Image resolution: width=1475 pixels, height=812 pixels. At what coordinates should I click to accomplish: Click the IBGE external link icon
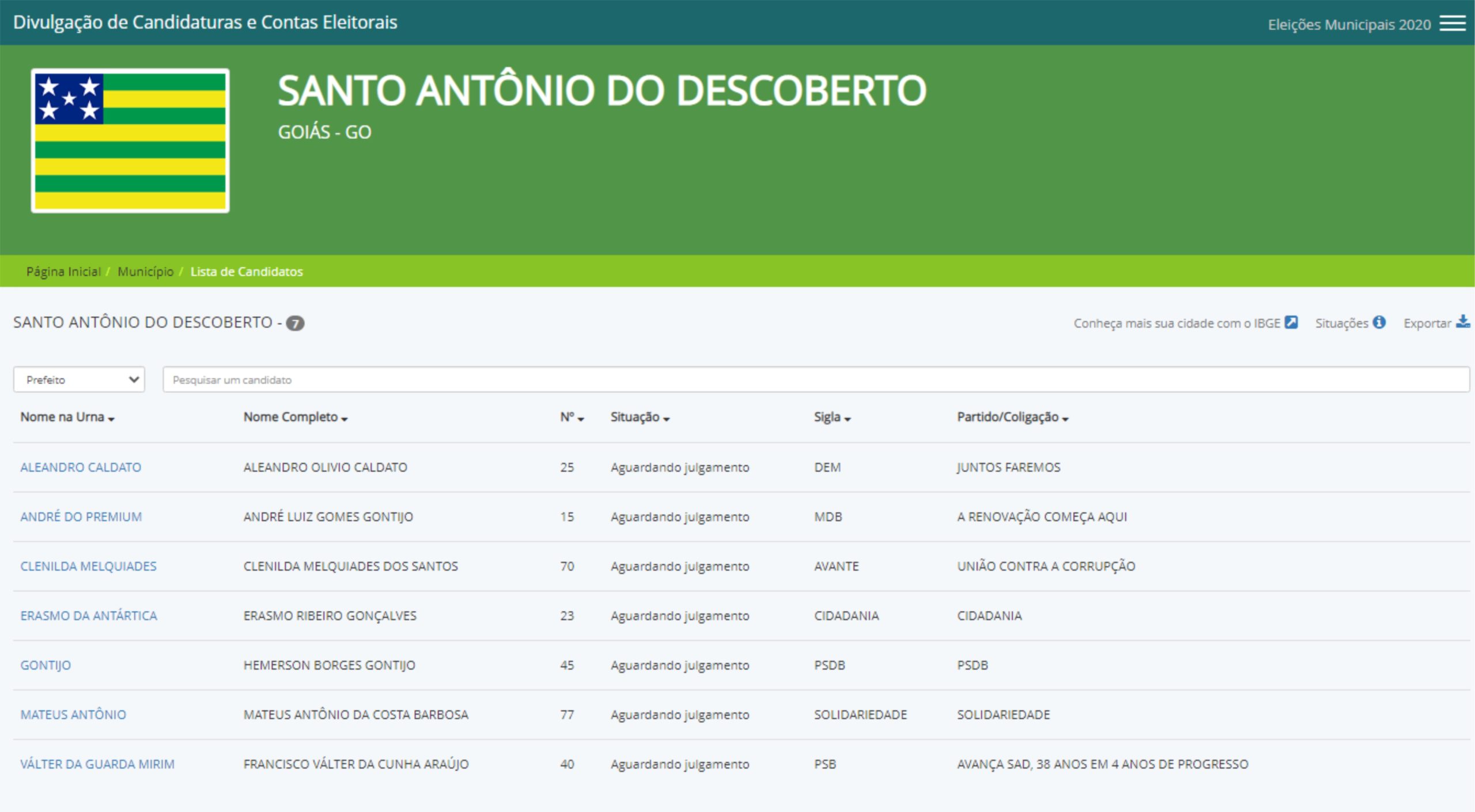coord(1291,322)
